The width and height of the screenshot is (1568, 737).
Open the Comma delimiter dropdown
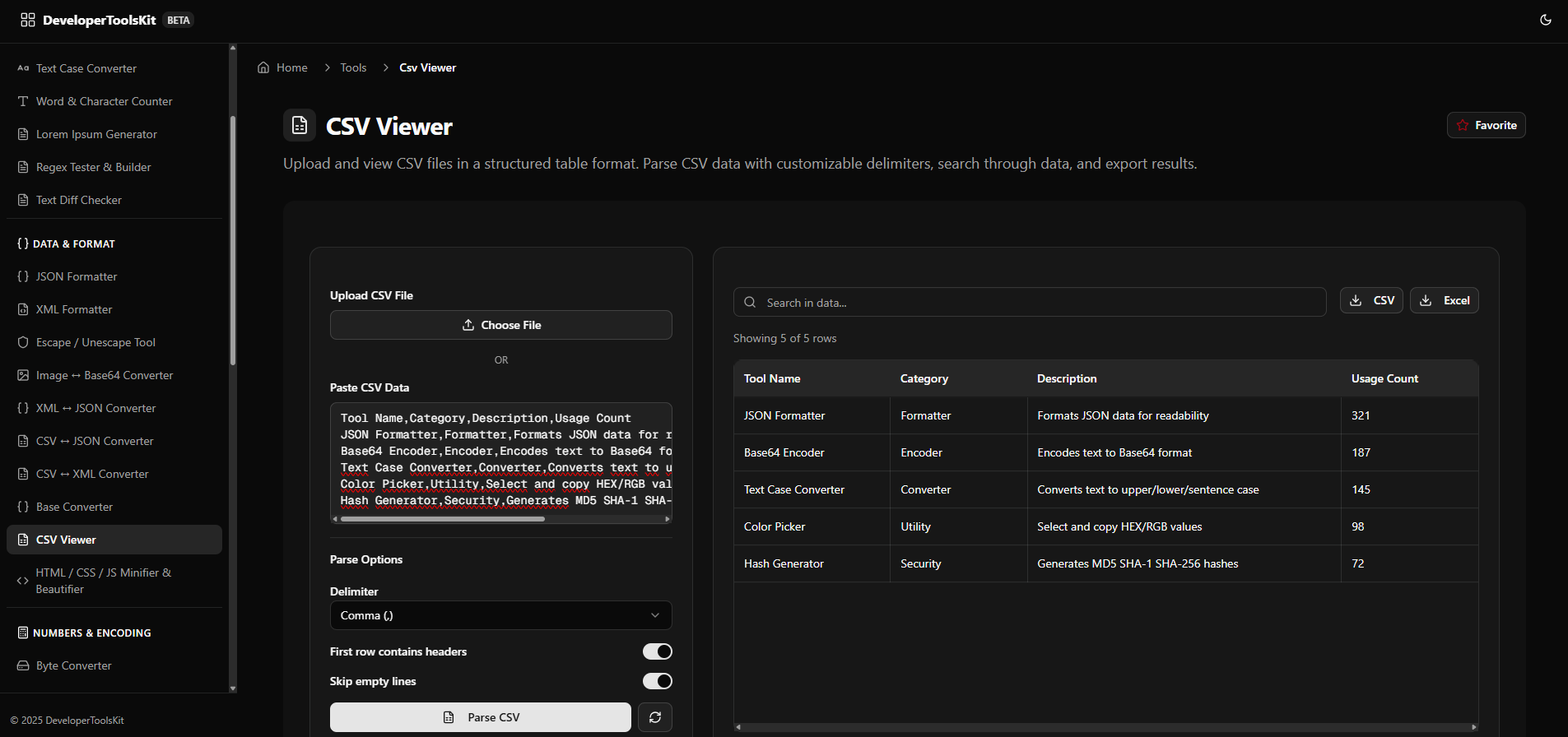pos(500,615)
